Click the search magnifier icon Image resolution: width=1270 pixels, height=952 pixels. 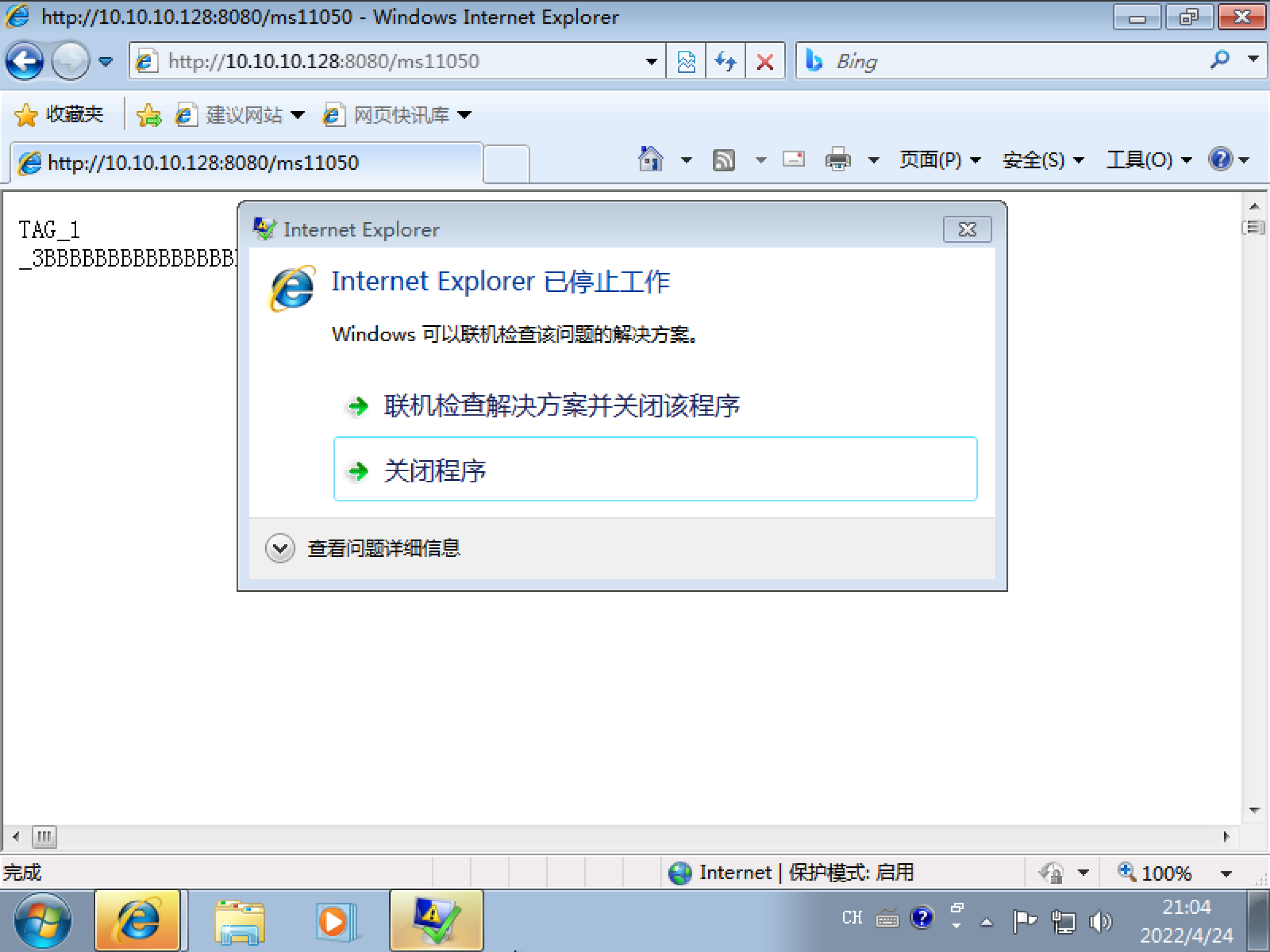pos(1219,60)
